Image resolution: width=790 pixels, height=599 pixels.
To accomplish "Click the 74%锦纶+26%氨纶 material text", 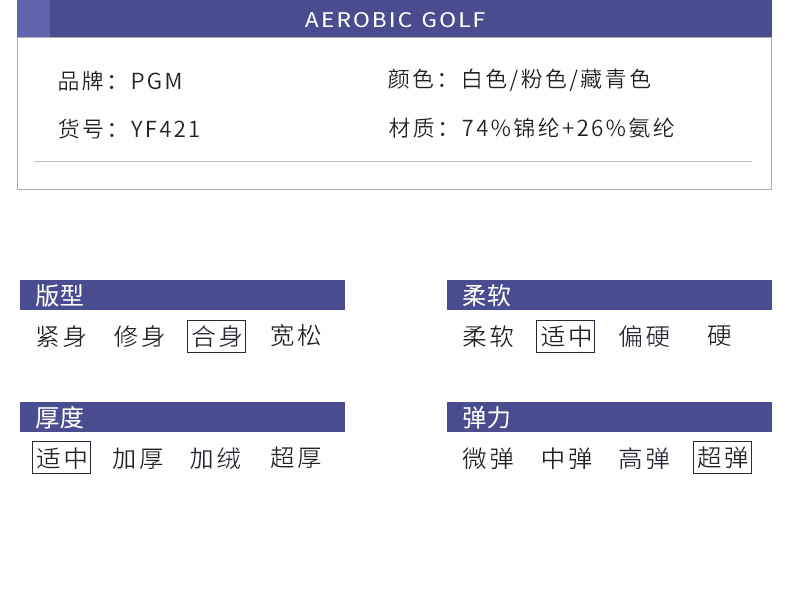I will point(568,128).
